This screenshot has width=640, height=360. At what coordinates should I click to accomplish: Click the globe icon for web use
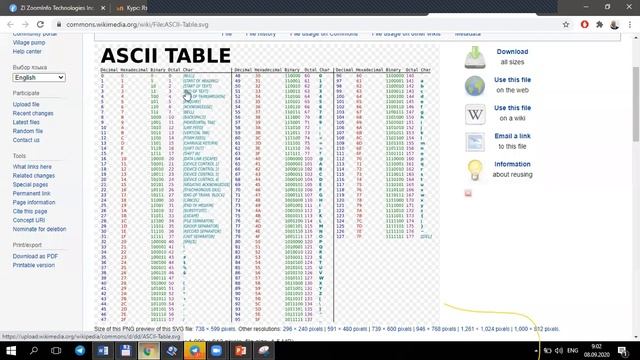(475, 86)
